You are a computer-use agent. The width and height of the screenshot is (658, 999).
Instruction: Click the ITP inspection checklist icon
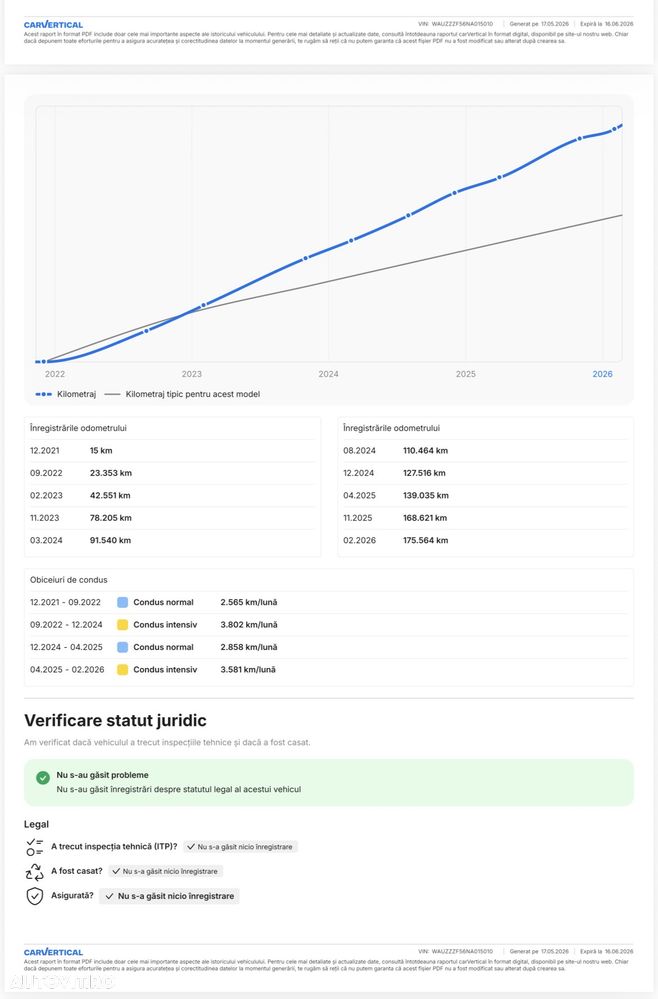tap(34, 847)
